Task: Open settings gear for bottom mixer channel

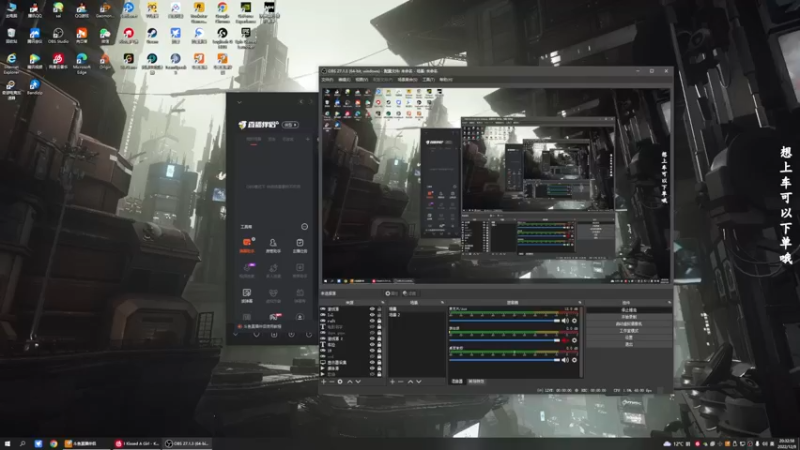Action: click(574, 360)
